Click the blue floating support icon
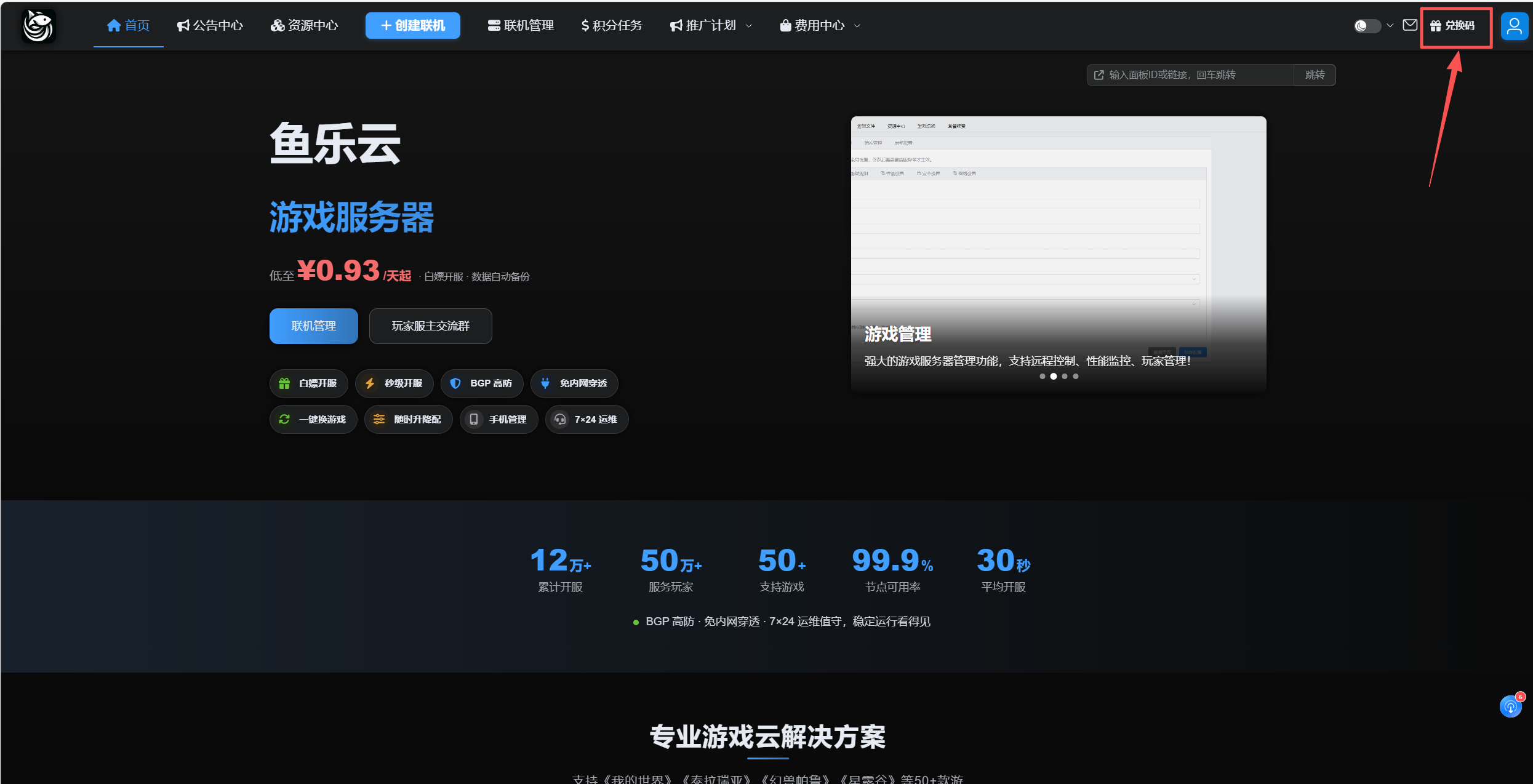Screen dimensions: 1533x784 pos(1511,706)
